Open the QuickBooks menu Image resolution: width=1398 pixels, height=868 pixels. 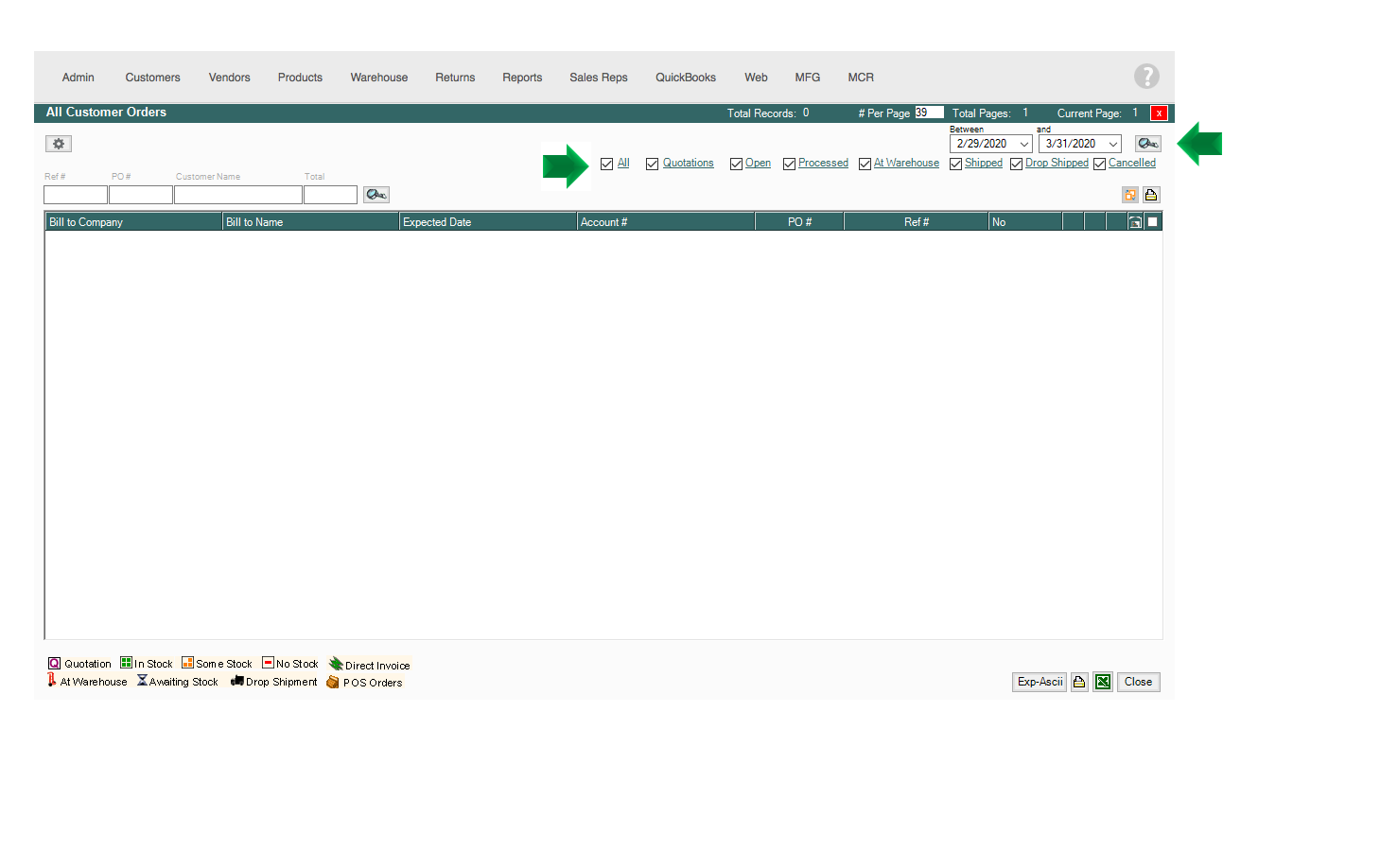coord(686,78)
